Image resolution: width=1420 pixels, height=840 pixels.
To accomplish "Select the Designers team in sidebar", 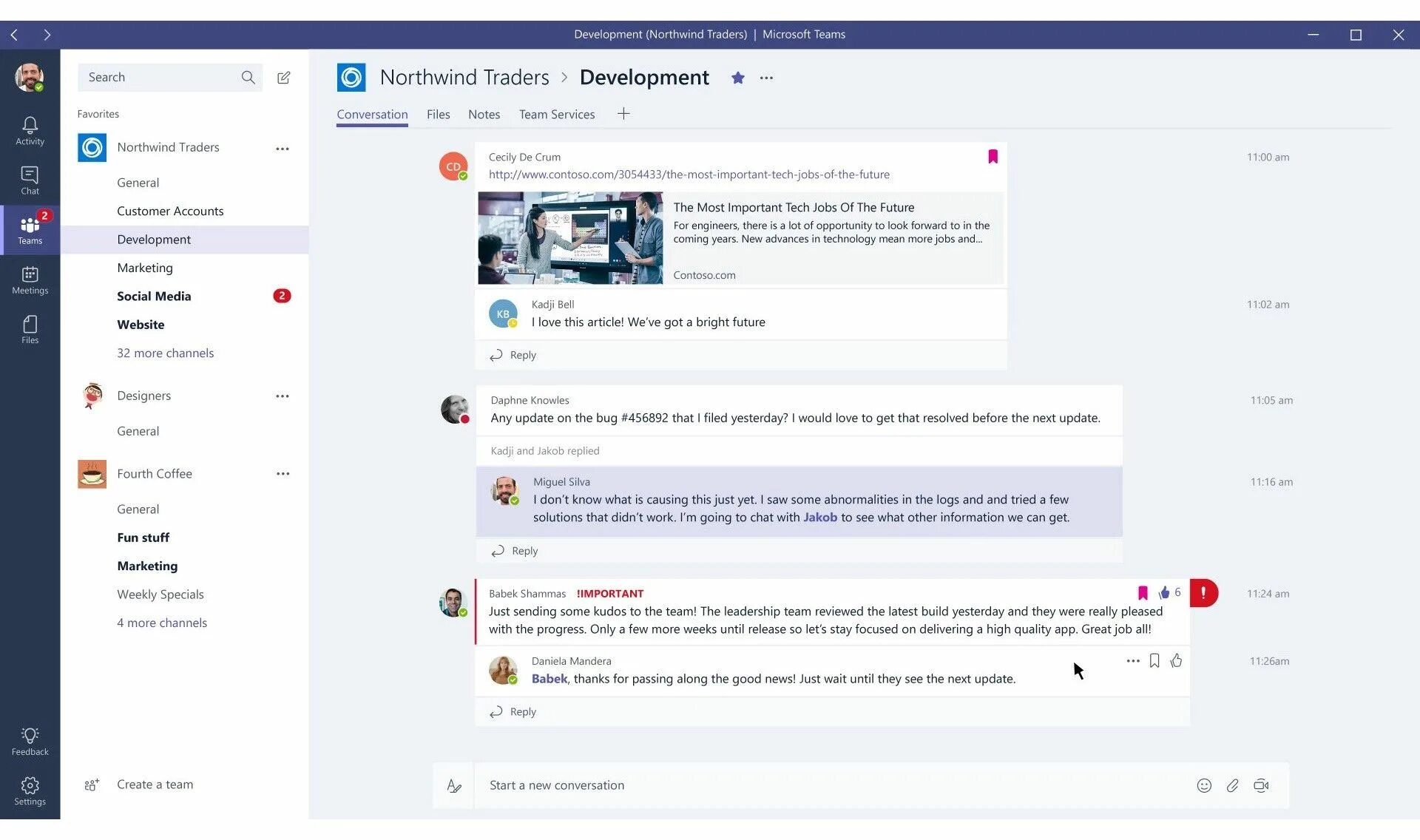I will tap(143, 396).
